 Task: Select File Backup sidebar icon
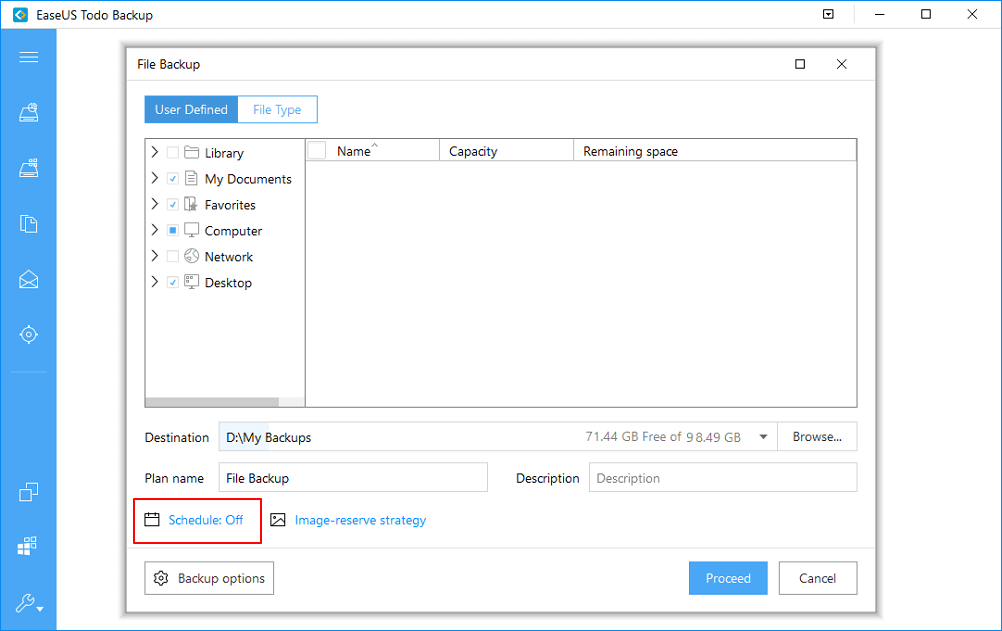click(x=29, y=224)
